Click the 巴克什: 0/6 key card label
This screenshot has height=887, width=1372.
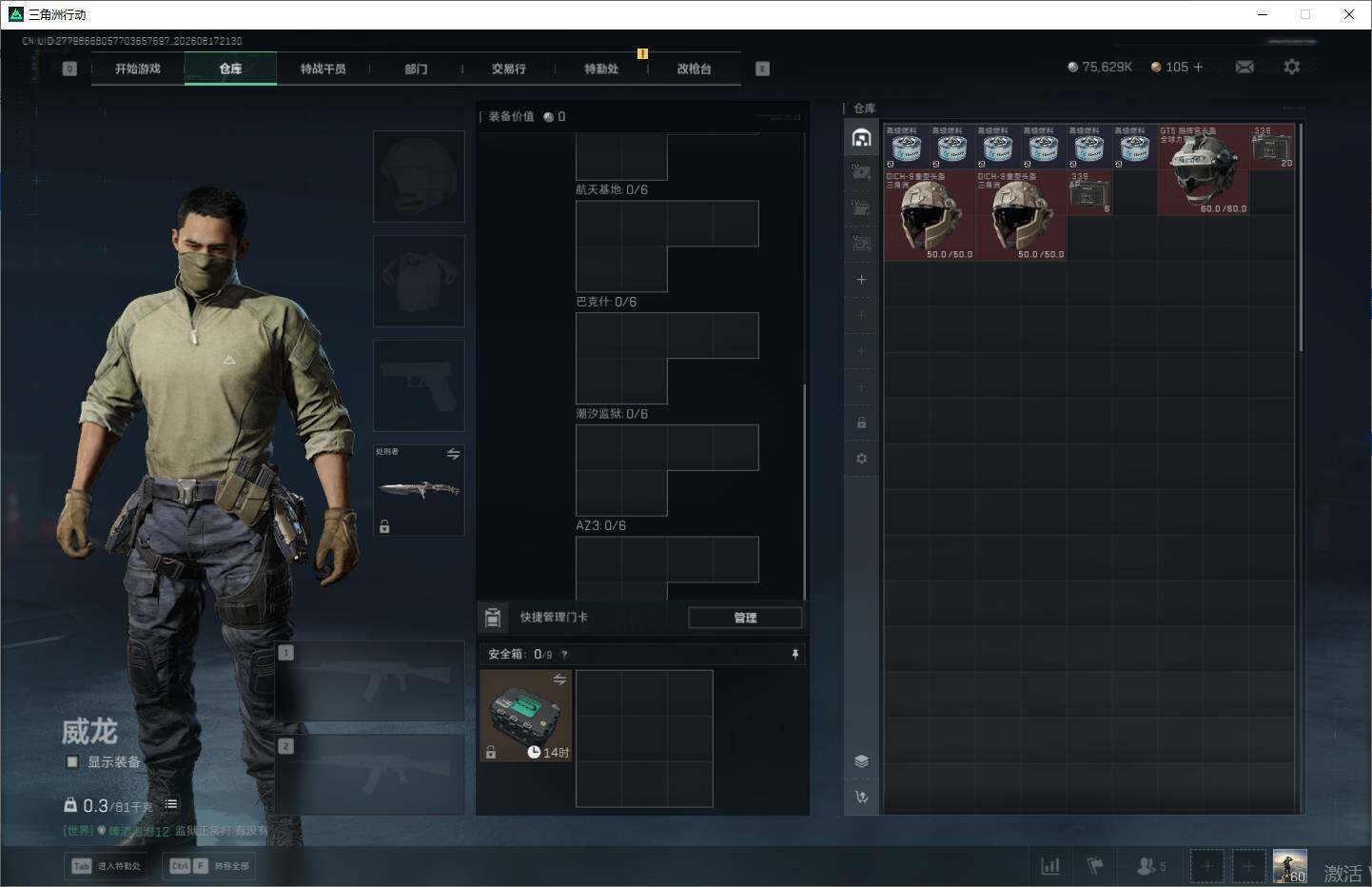pos(606,302)
